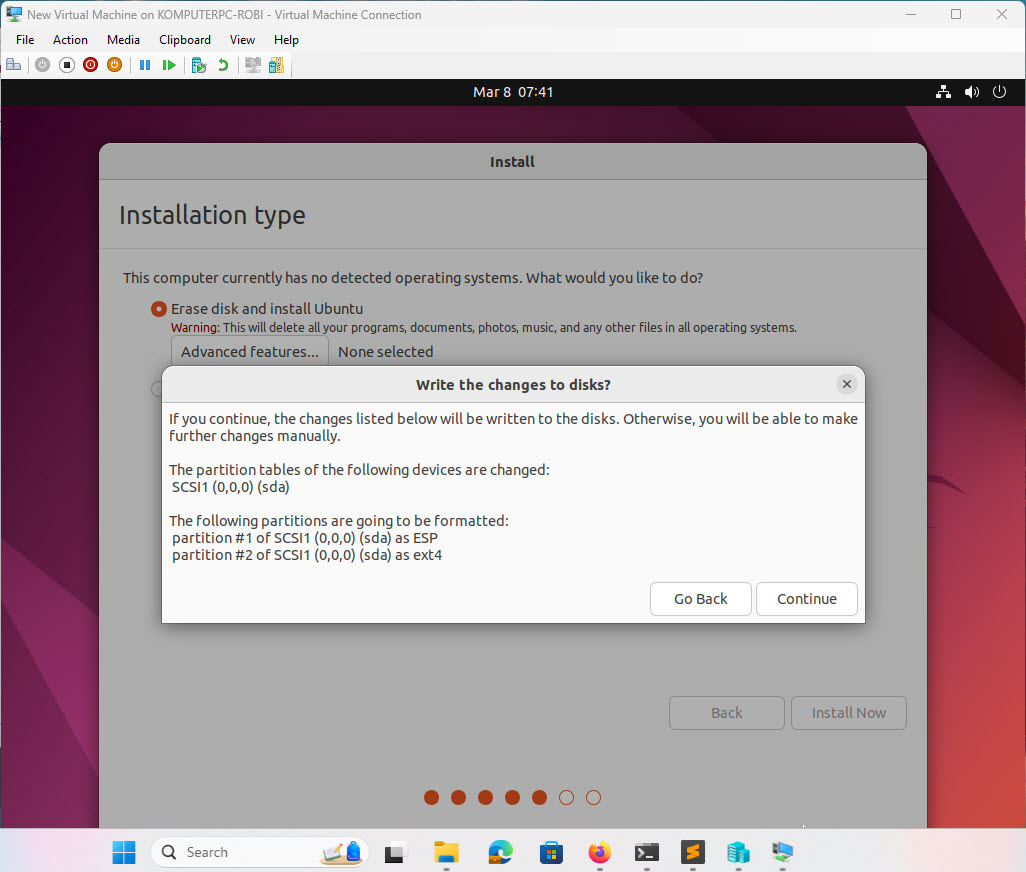Click Continue to write changes to disks
The image size is (1026, 872).
pyautogui.click(x=806, y=598)
